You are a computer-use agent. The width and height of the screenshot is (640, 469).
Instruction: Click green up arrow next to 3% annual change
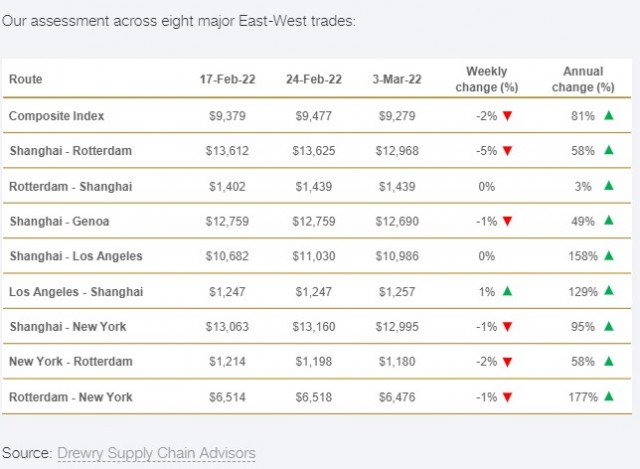[x=609, y=185]
